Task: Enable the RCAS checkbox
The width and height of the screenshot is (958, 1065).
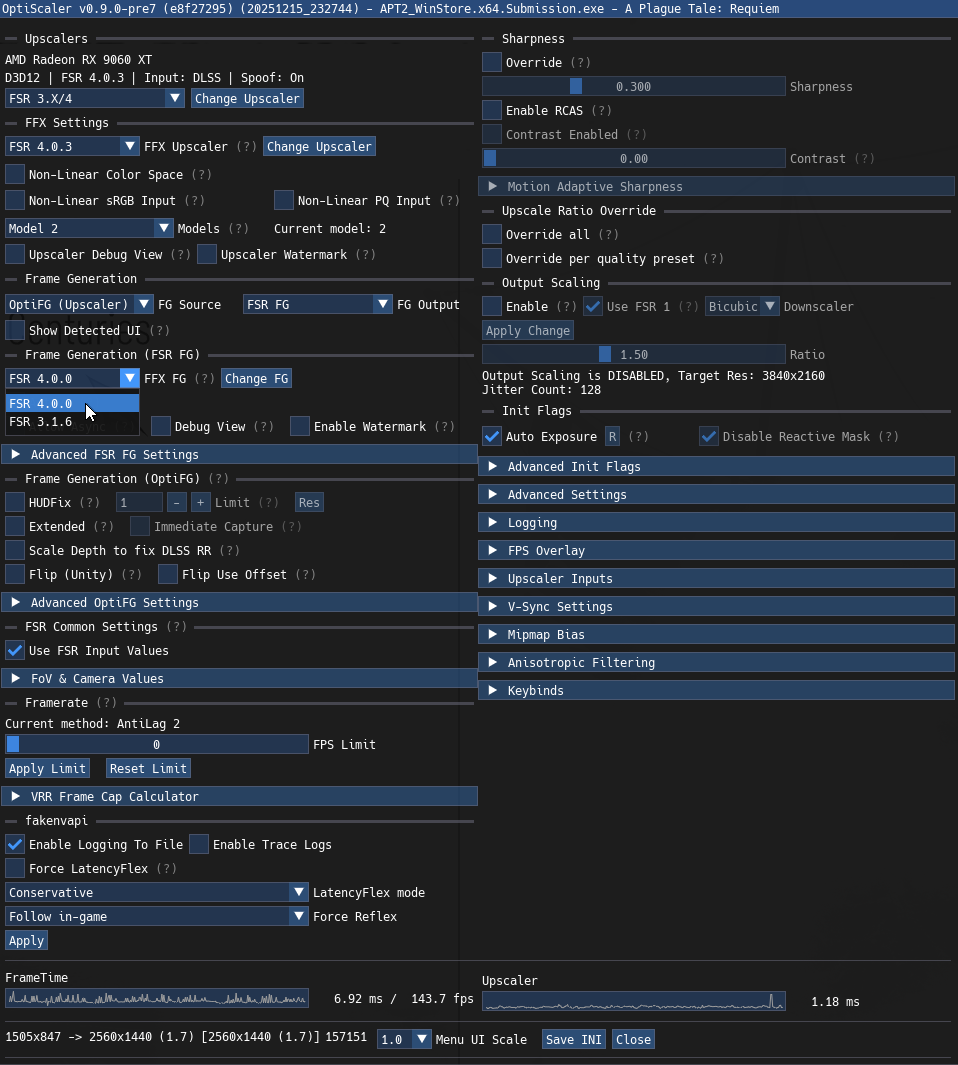Action: [x=491, y=110]
